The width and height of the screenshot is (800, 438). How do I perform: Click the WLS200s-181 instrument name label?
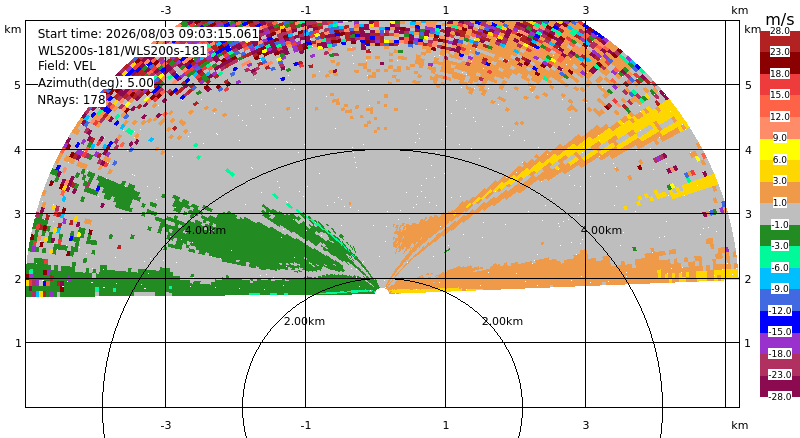122,50
